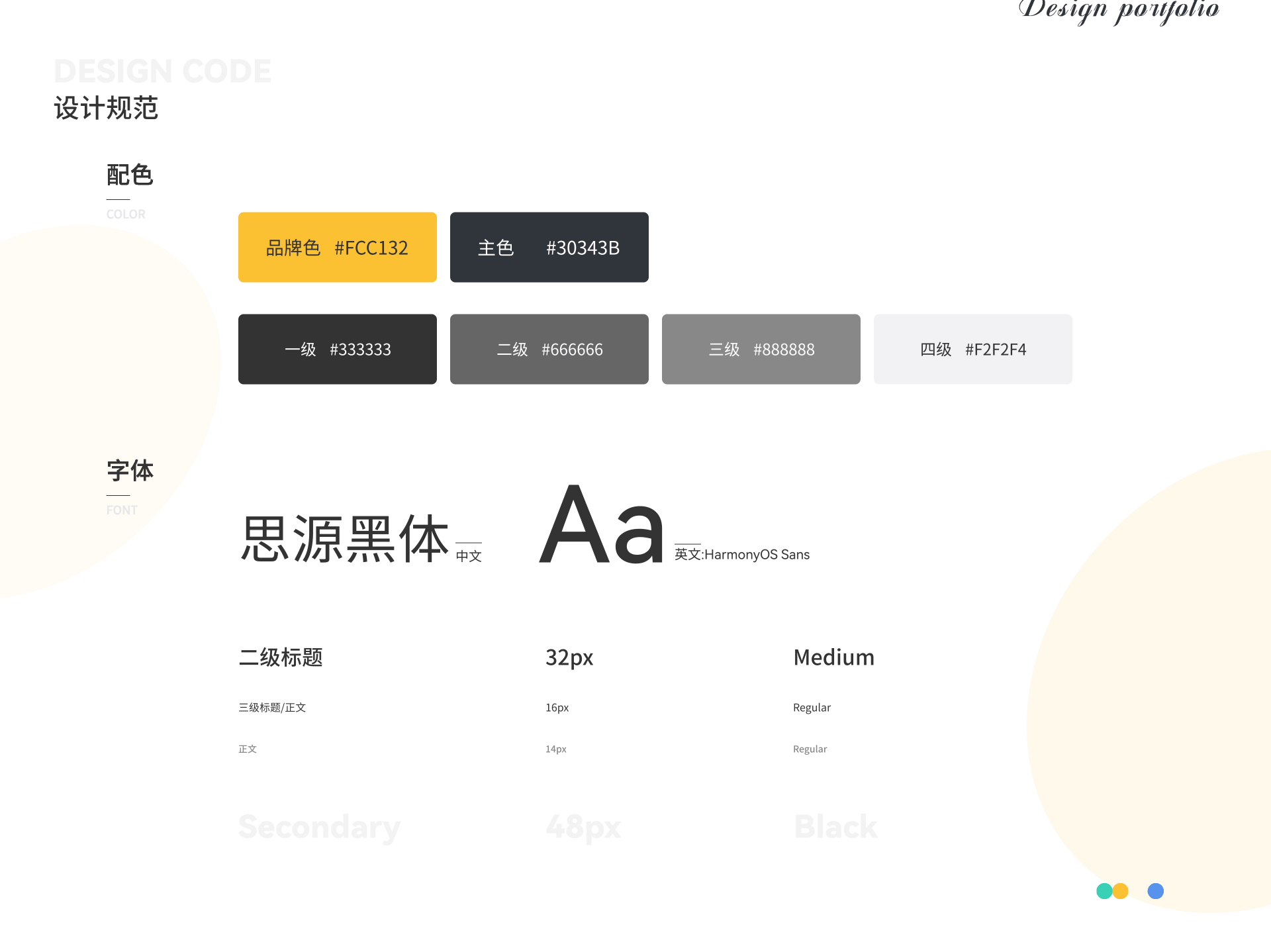This screenshot has width=1271, height=952.
Task: Click the light 四级 #F2F2F4 swatch
Action: pos(972,349)
